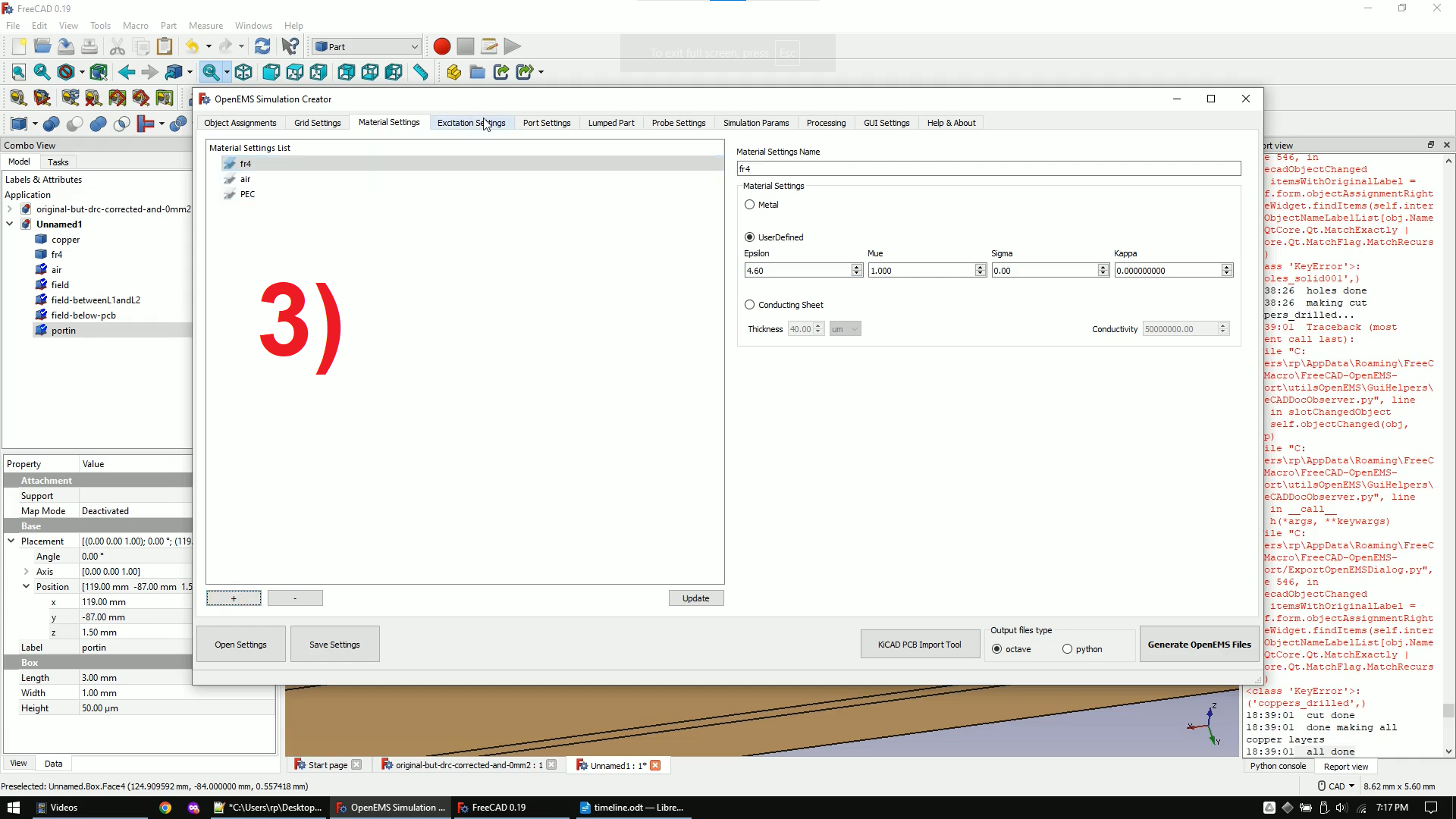Select UserDefined radio button
This screenshot has height=819, width=1456.
tap(749, 237)
